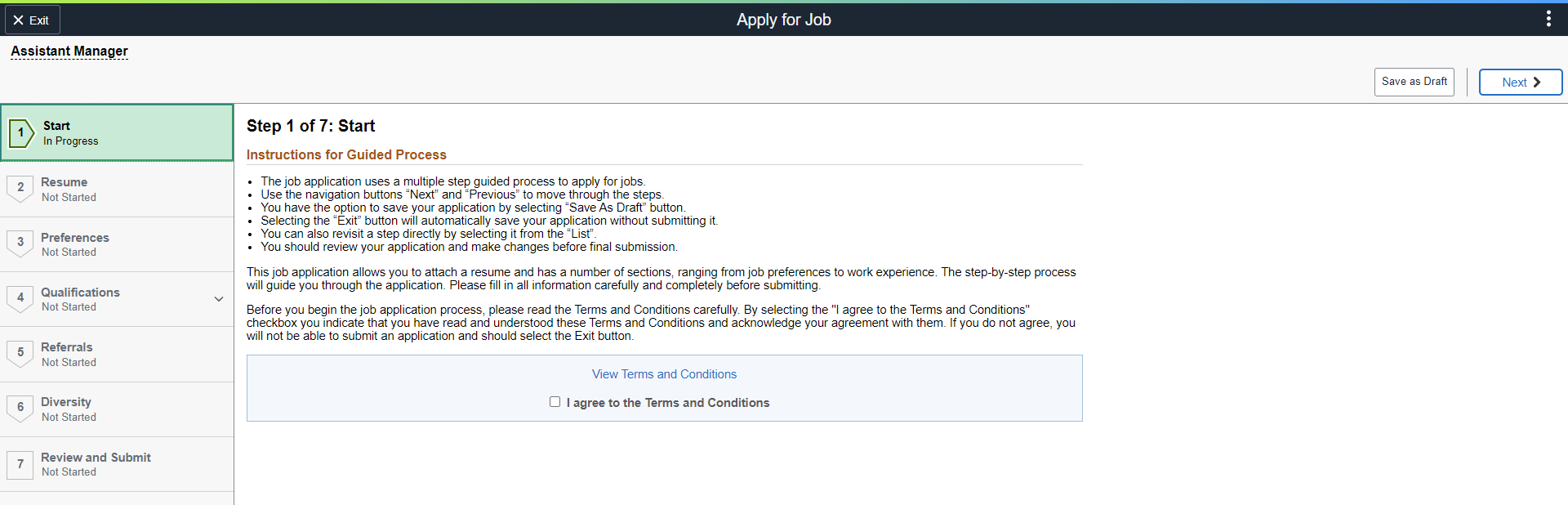Viewport: 1568px width, 505px height.
Task: Check I agree to the Terms and Conditions
Action: 555,402
